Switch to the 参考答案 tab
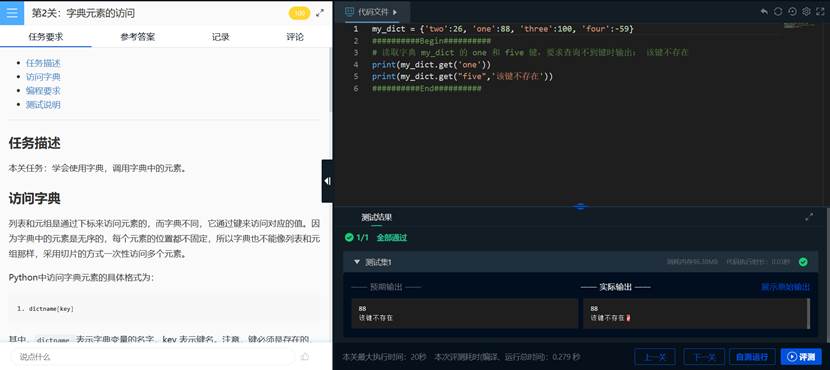The image size is (830, 370). [x=138, y=37]
